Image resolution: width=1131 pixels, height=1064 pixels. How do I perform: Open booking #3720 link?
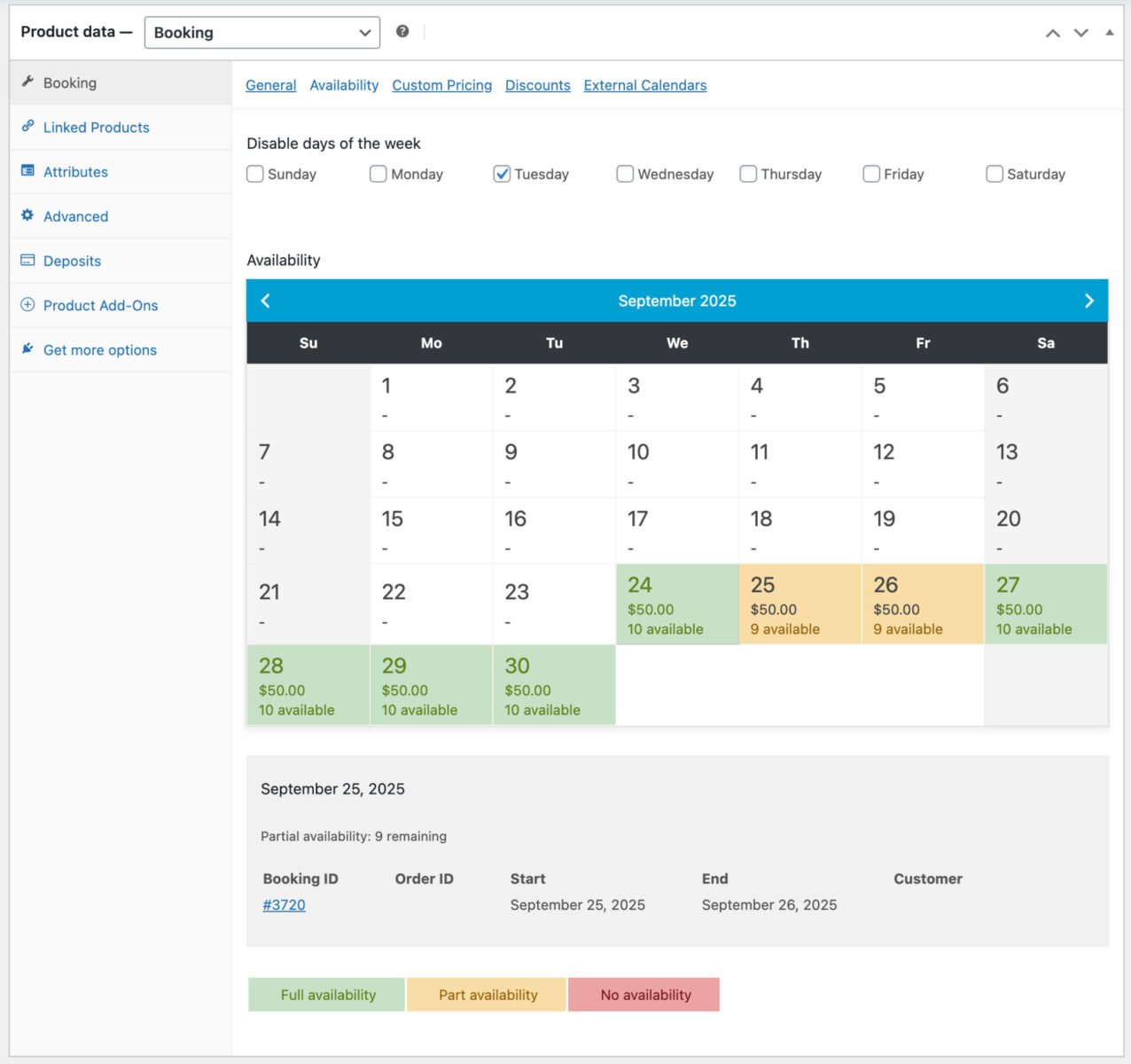click(284, 904)
